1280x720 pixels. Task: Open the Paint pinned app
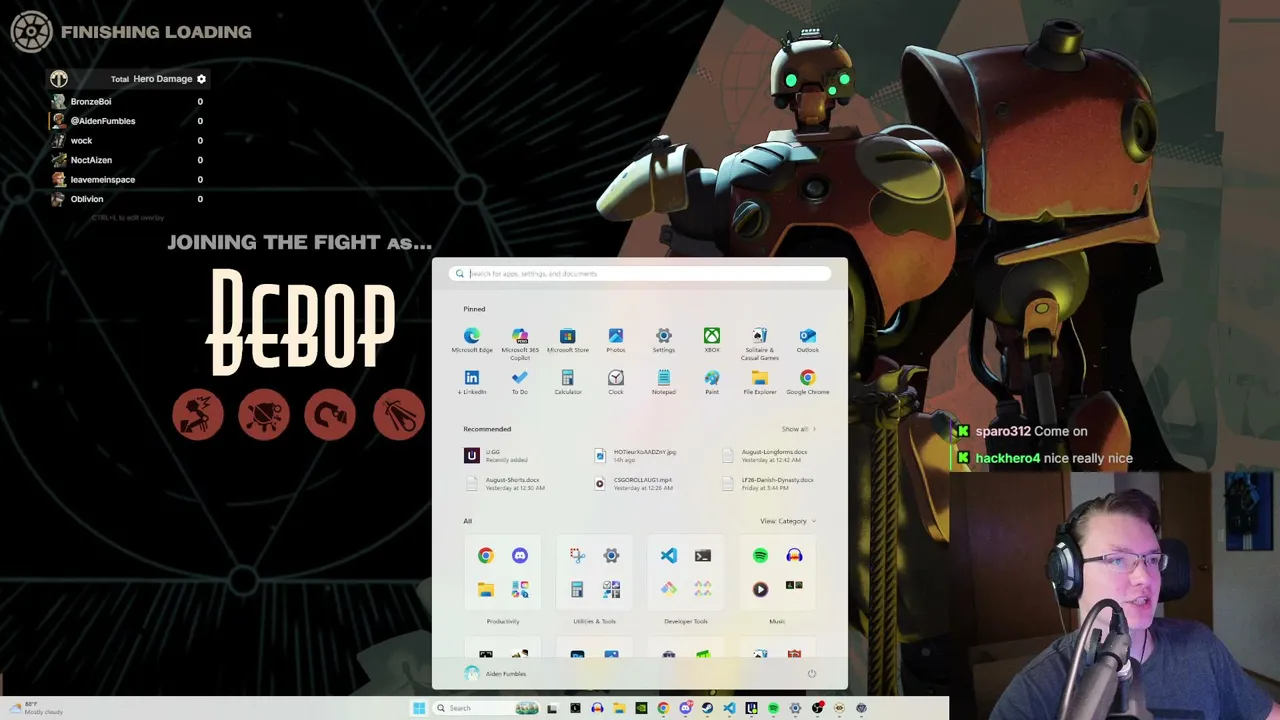tap(712, 382)
